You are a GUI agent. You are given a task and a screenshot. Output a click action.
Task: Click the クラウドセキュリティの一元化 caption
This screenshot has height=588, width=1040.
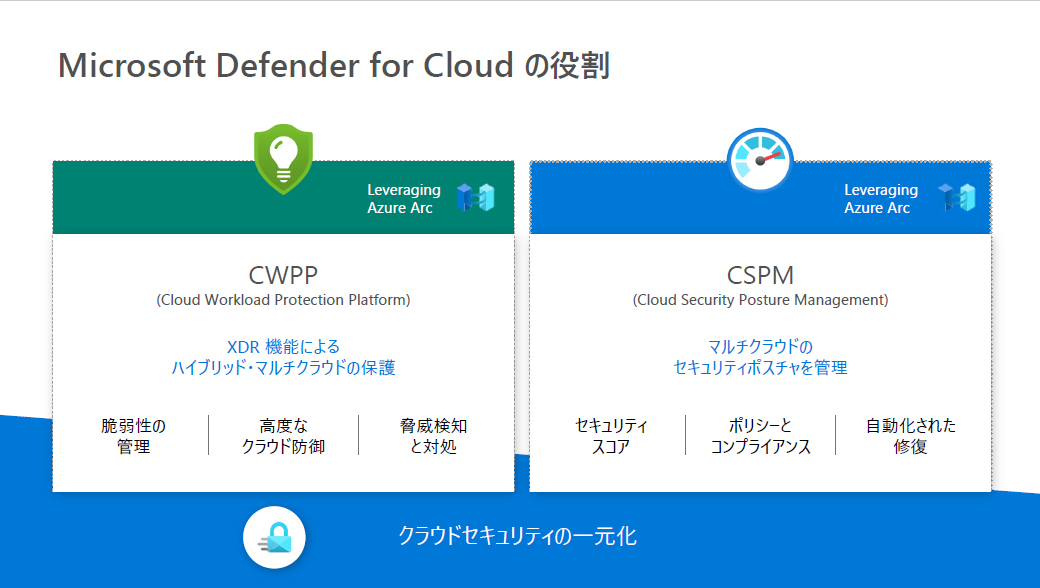pyautogui.click(x=517, y=537)
